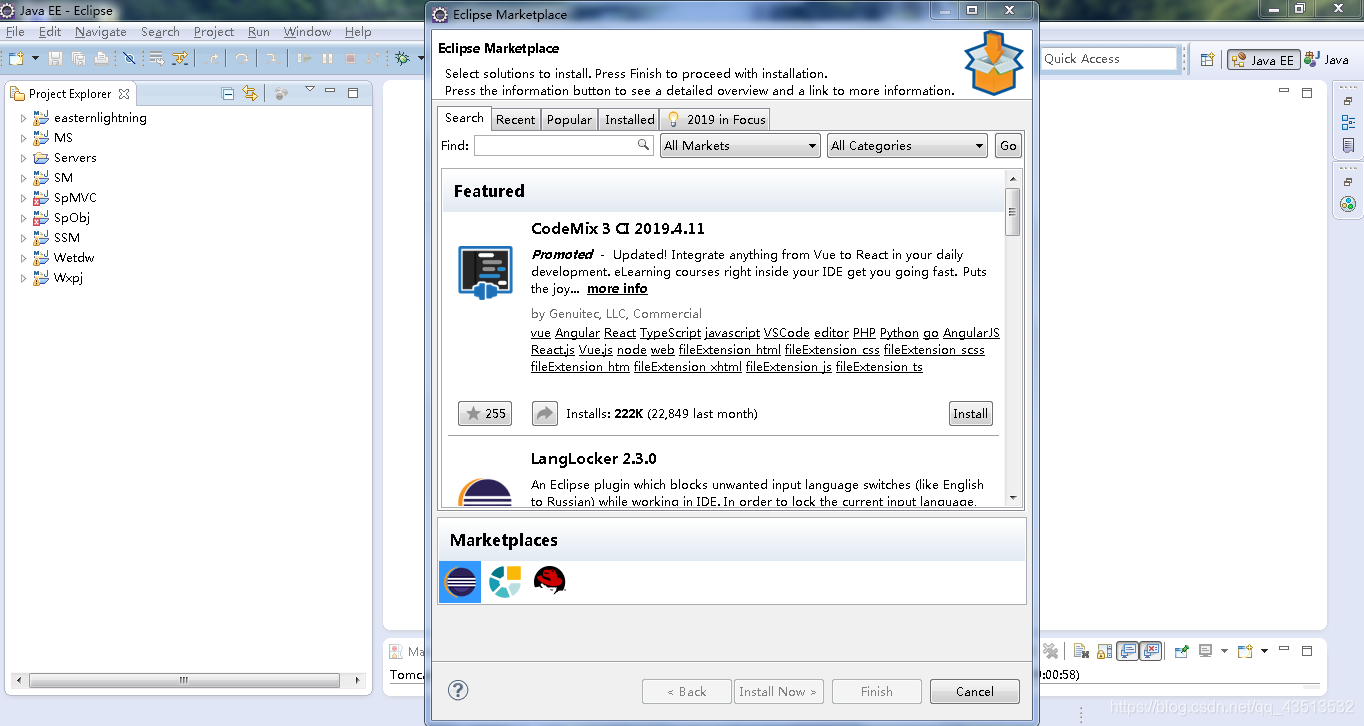Click the Project Explorer tab close X
The width and height of the screenshot is (1364, 726).
click(124, 94)
